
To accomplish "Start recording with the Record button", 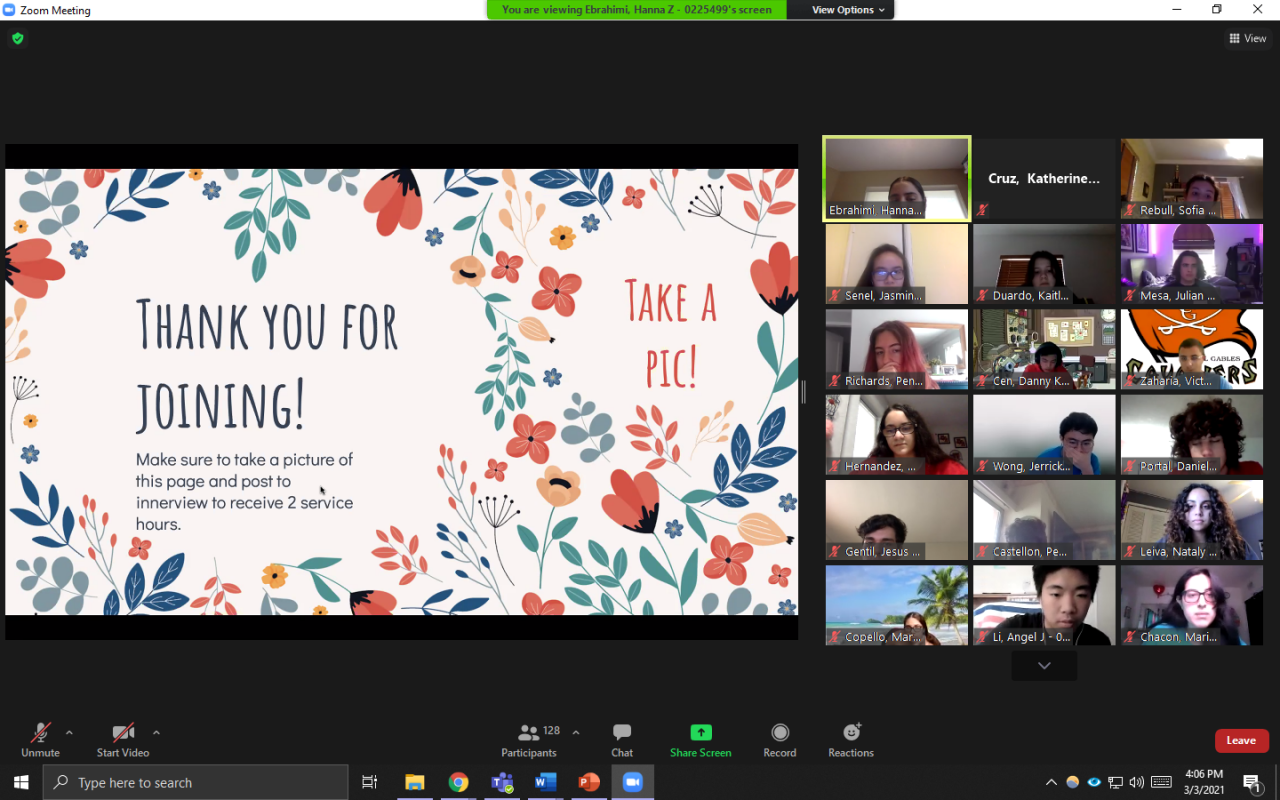I will point(780,740).
